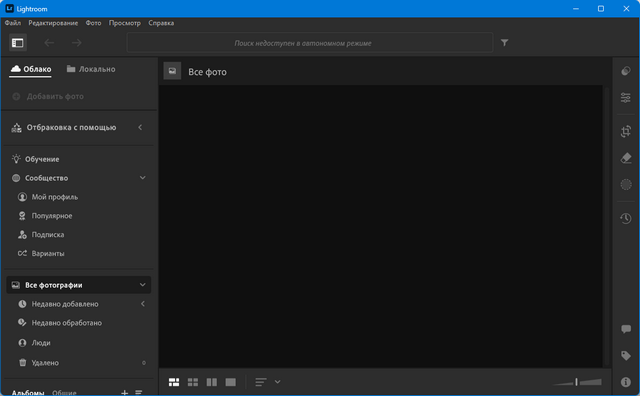The height and width of the screenshot is (396, 640).
Task: Open the Keywords tag icon
Action: tap(626, 356)
